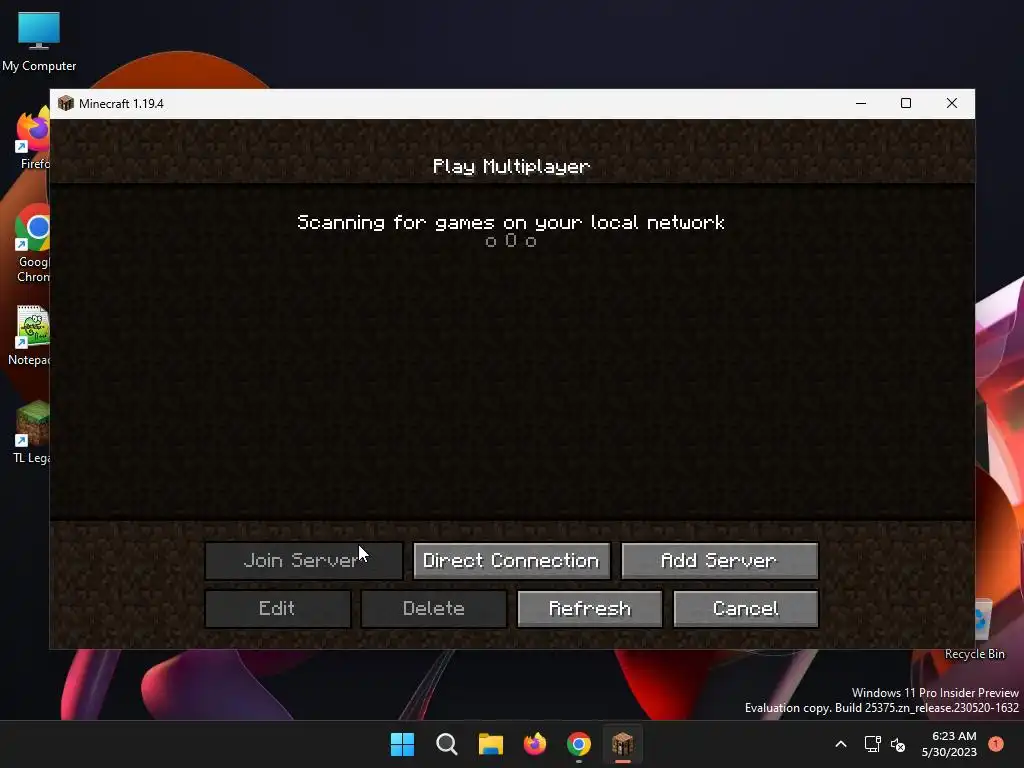
Task: Select the Recycle Bin desktop icon
Action: (978, 630)
